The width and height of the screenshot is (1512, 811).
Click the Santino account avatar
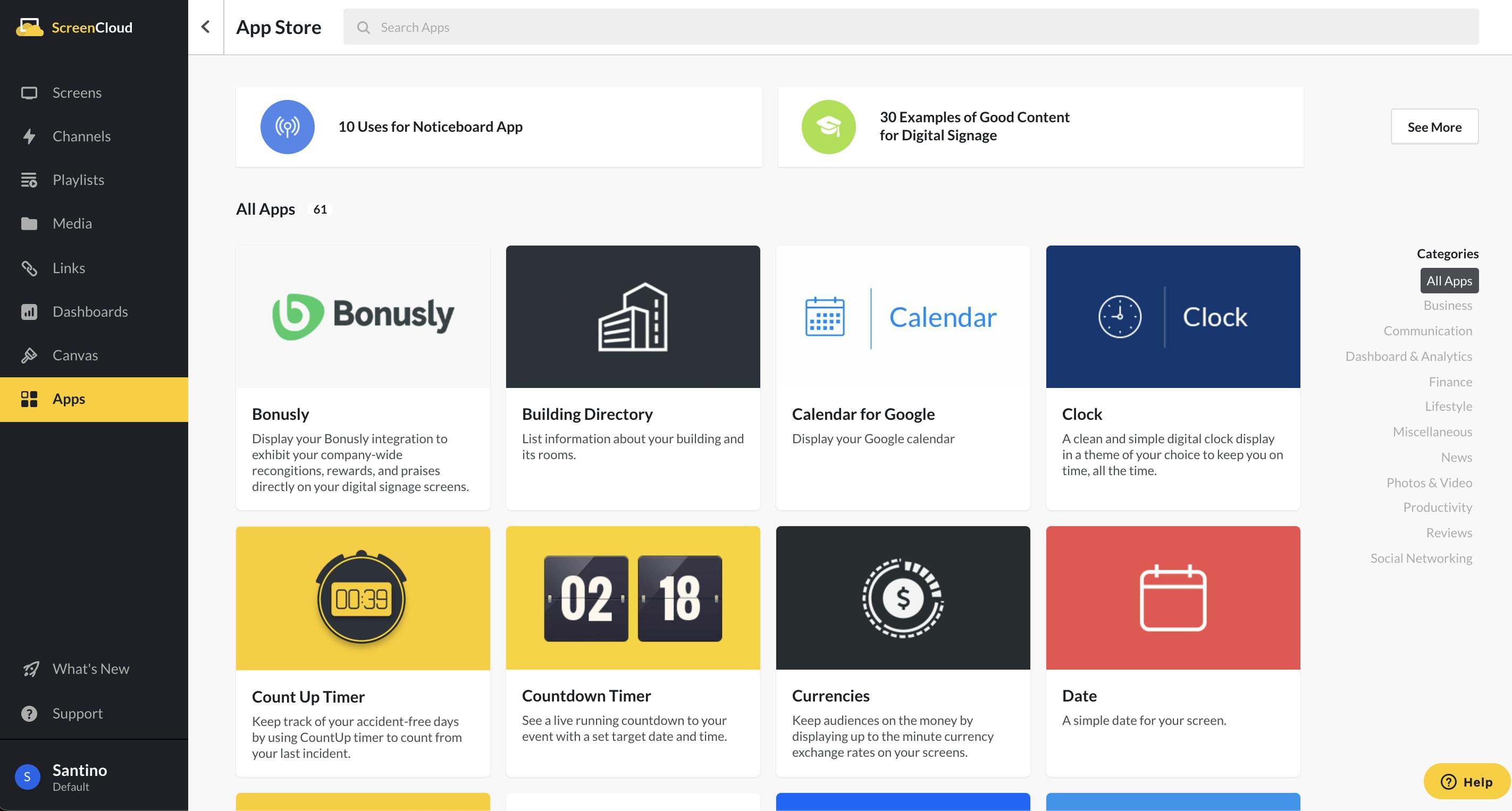click(x=27, y=777)
